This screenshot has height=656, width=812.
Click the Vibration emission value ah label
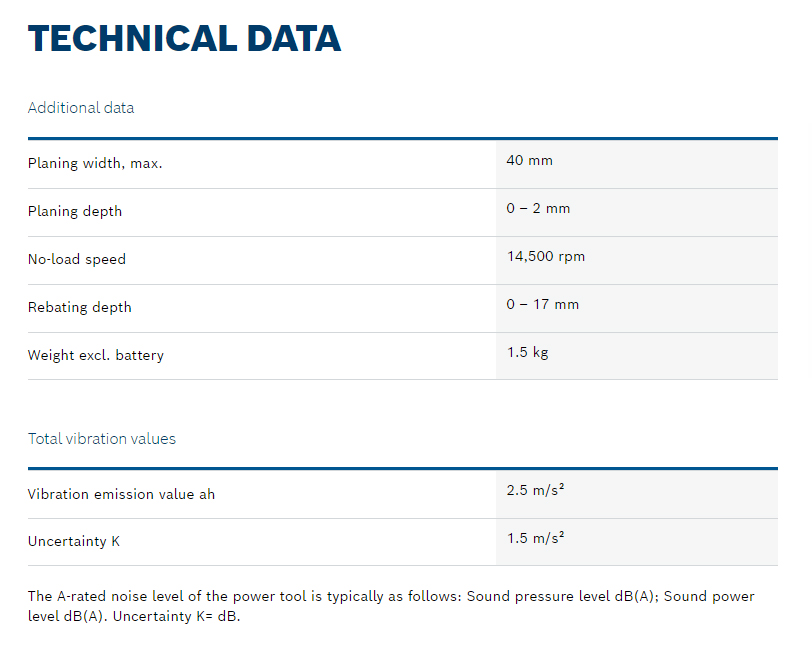(121, 494)
